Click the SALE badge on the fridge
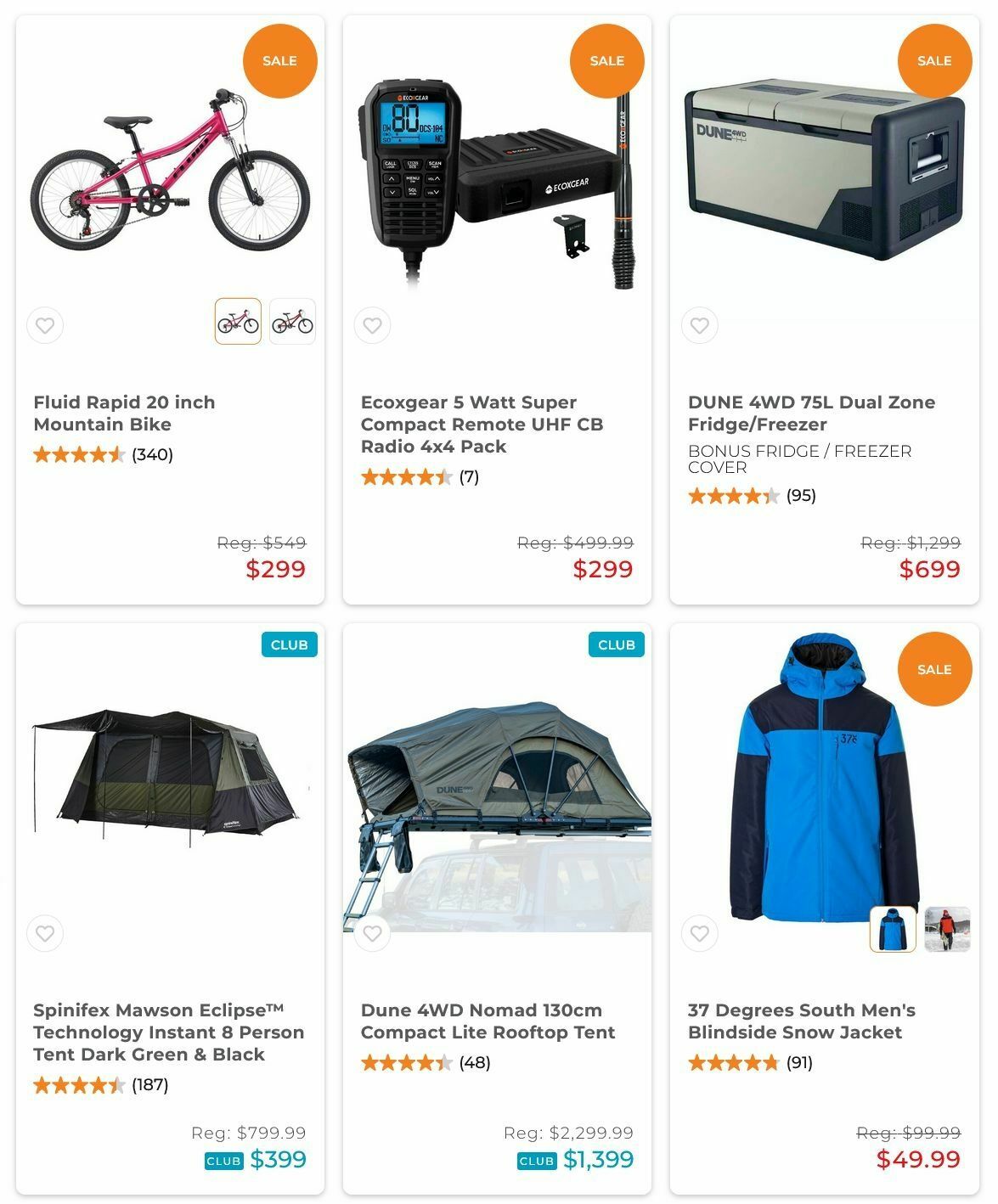Image resolution: width=998 pixels, height=1204 pixels. (934, 61)
